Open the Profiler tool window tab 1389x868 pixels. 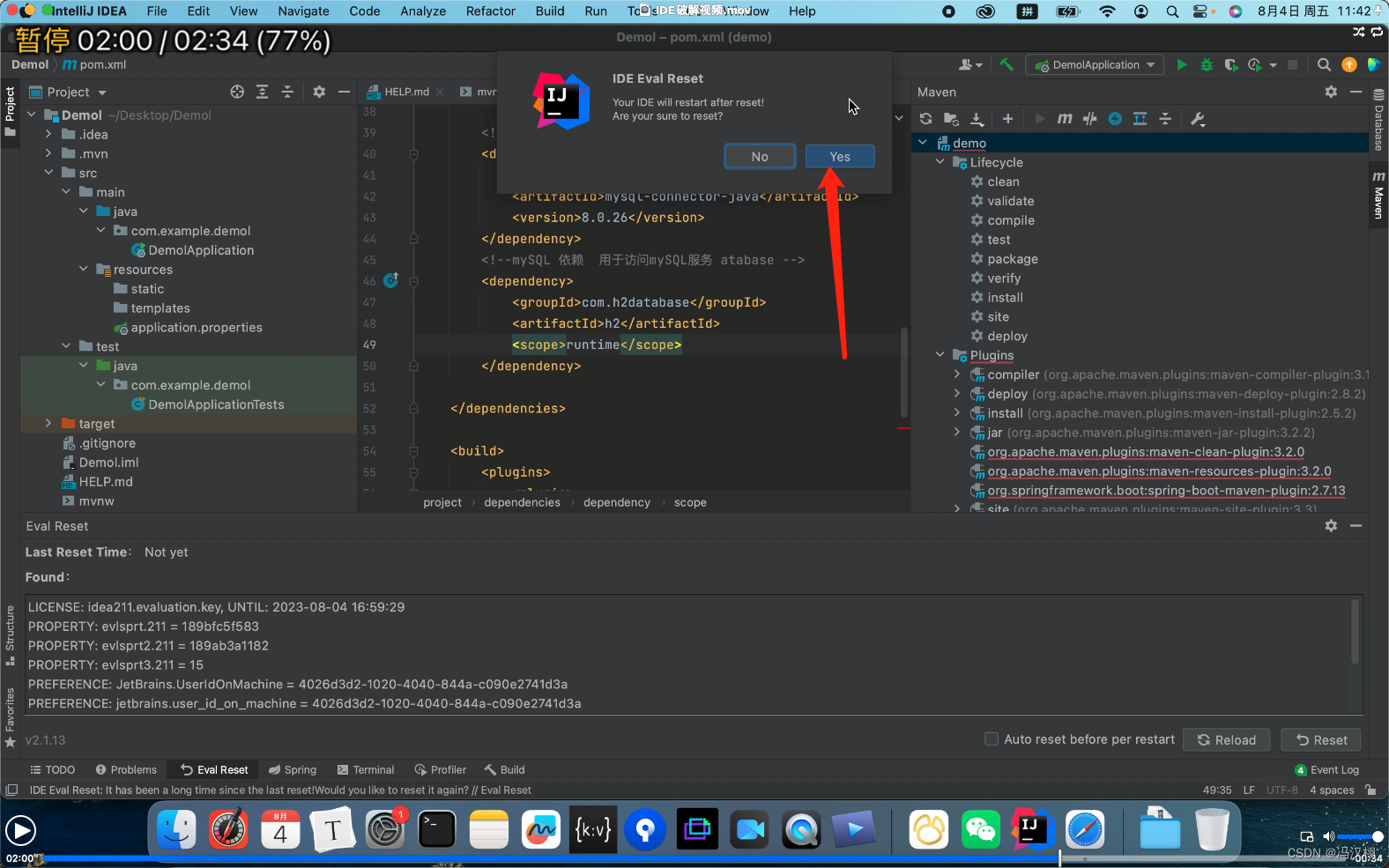(x=441, y=769)
